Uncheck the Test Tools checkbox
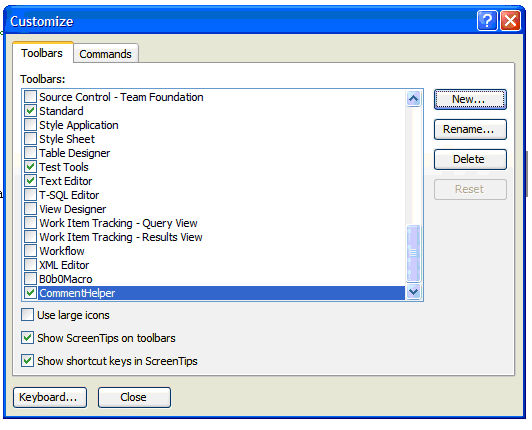The width and height of the screenshot is (532, 430). pyautogui.click(x=30, y=167)
